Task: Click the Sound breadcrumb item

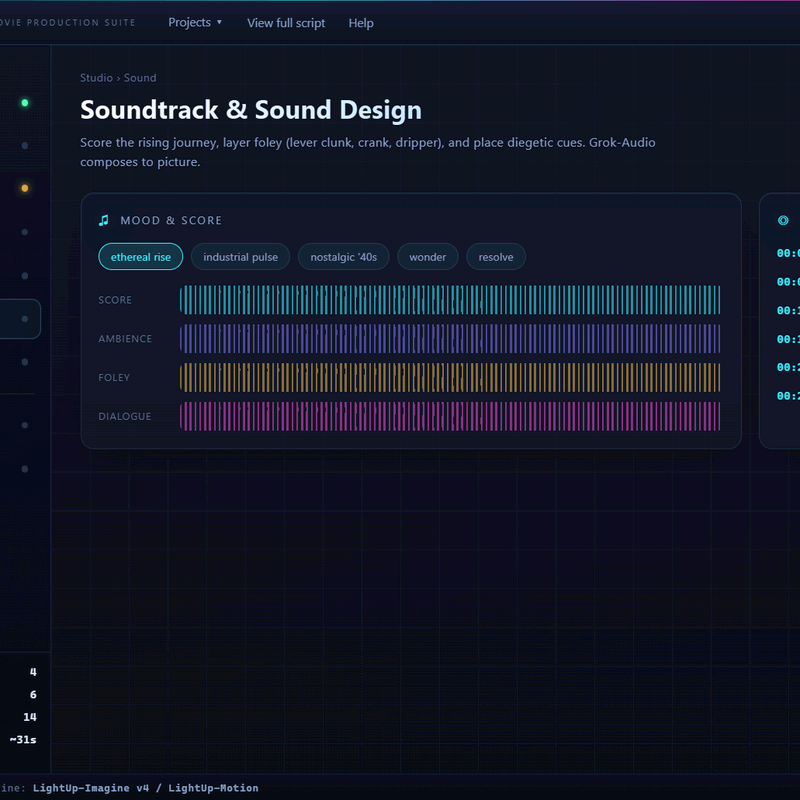Action: click(140, 78)
